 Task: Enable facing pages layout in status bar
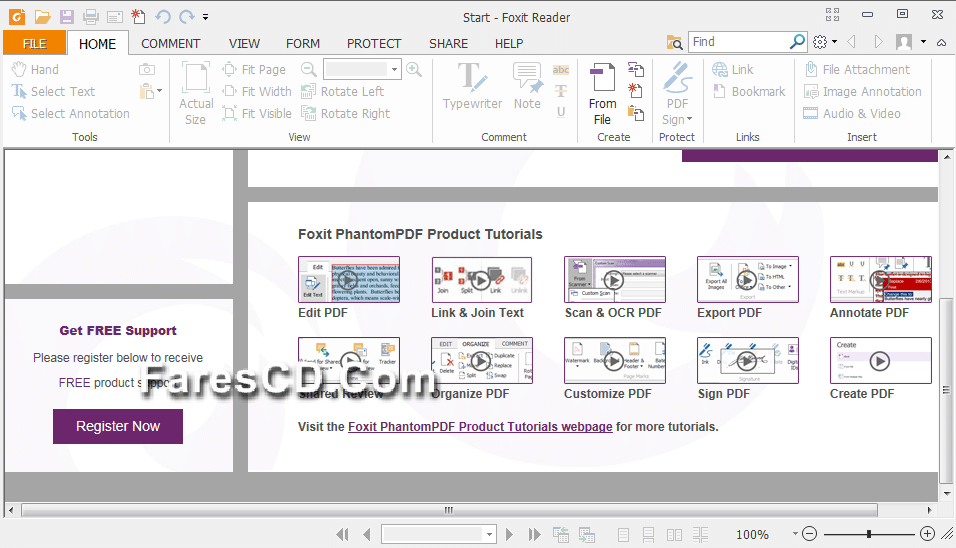click(674, 535)
